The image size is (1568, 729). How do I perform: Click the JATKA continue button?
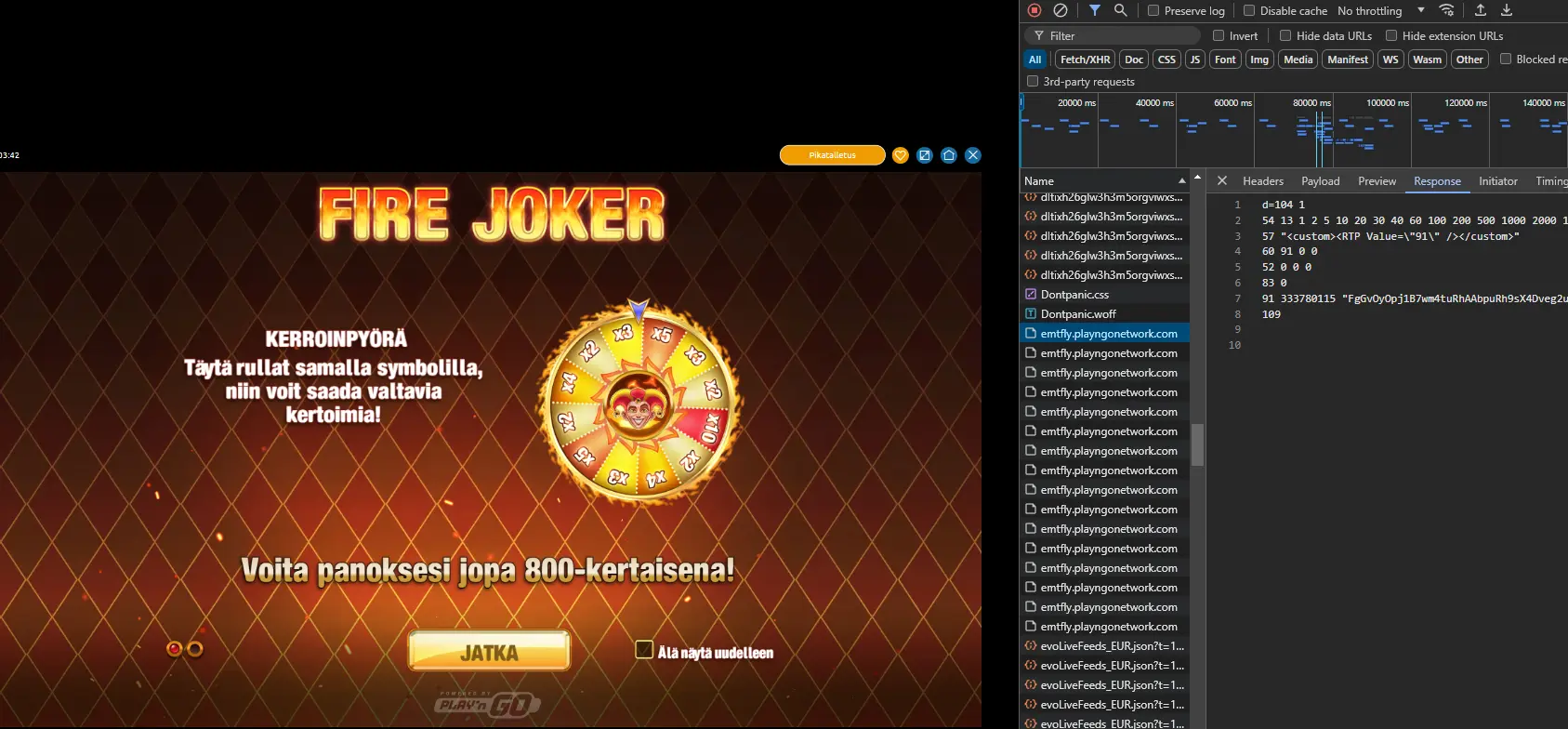489,651
